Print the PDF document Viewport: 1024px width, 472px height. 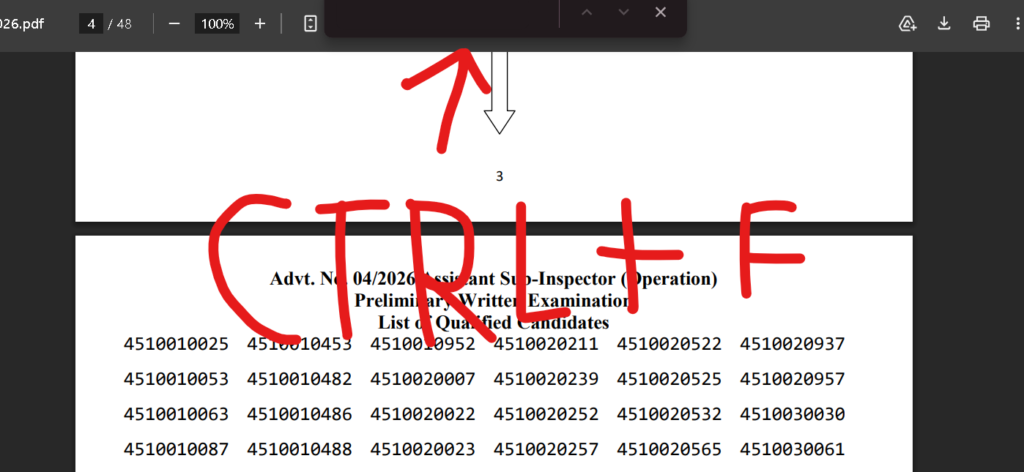pos(981,24)
